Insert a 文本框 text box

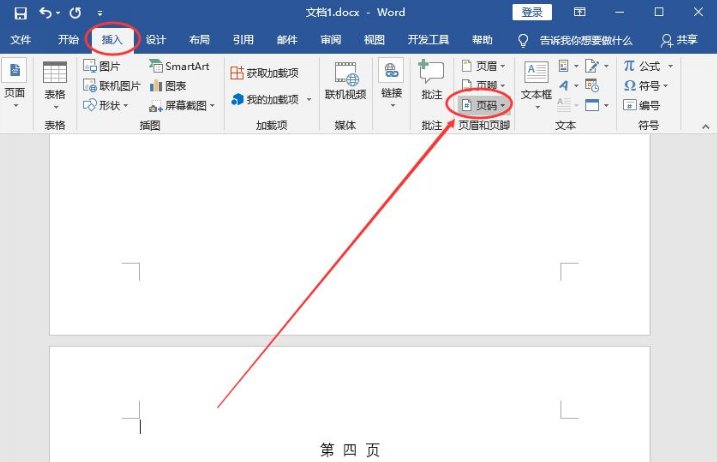click(x=536, y=86)
